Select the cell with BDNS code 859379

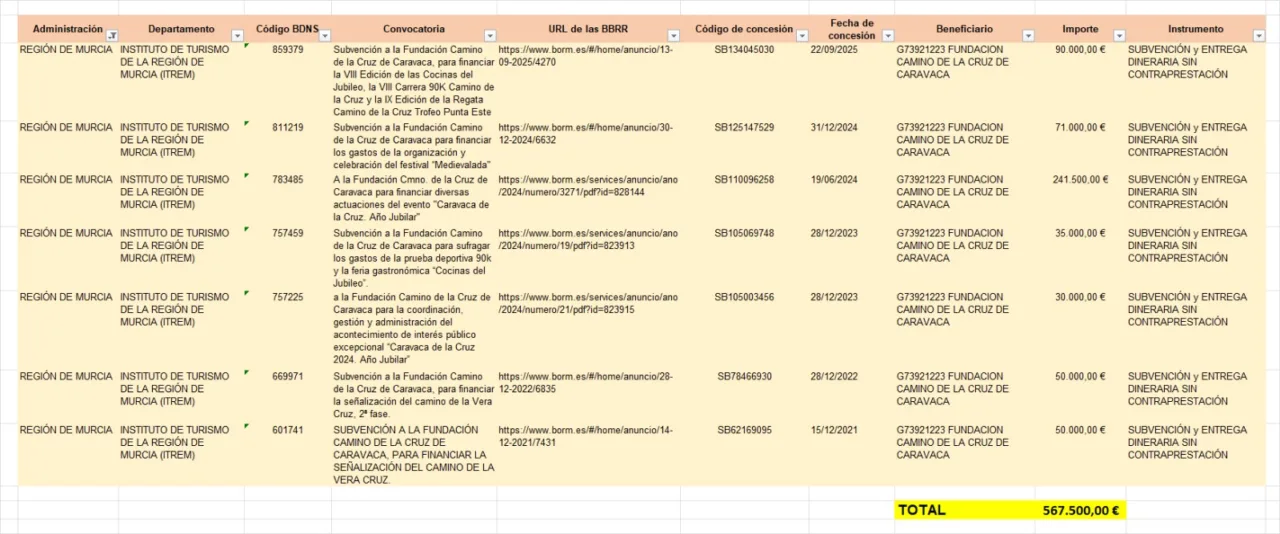[287, 50]
